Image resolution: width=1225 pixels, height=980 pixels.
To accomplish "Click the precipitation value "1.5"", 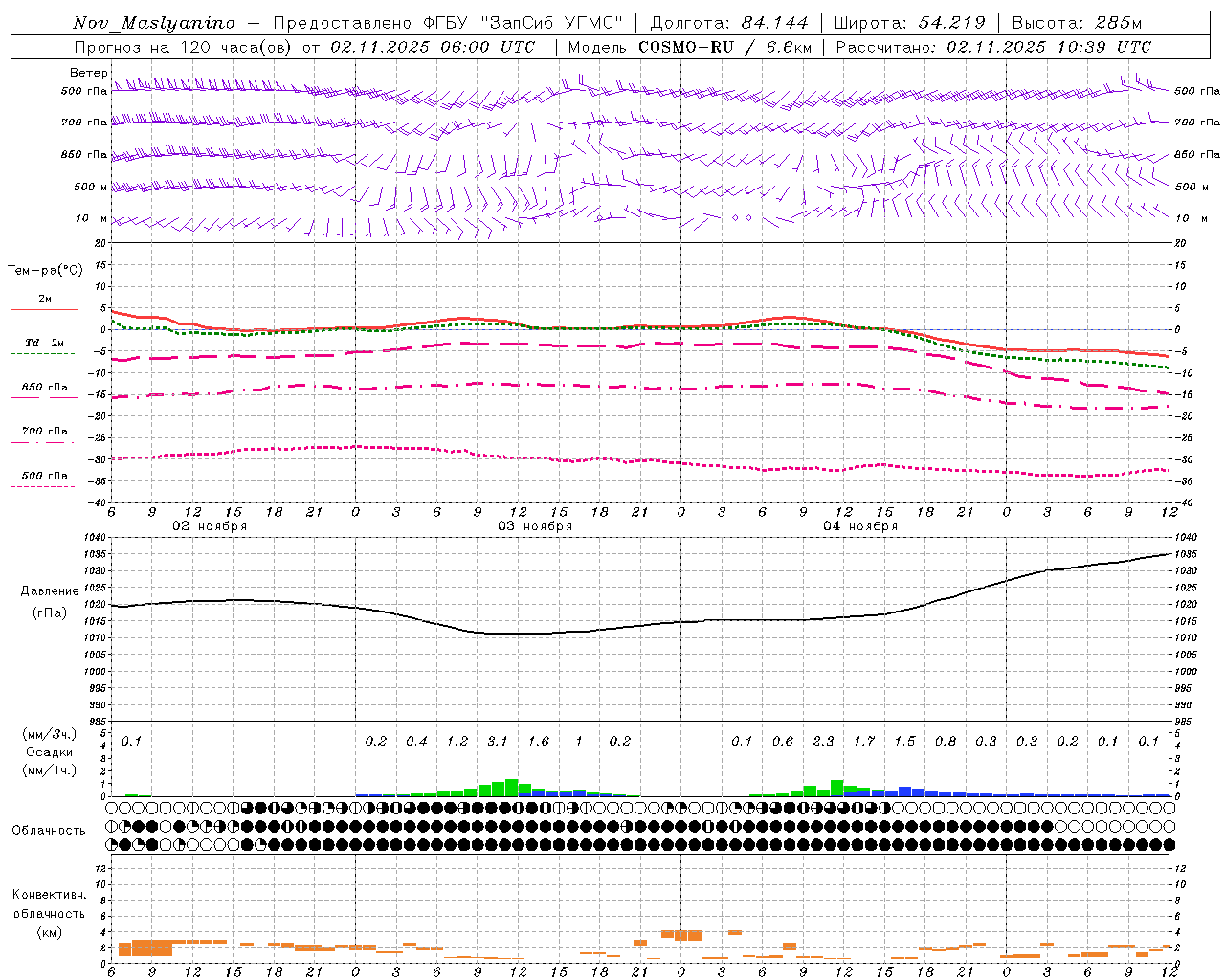I will pyautogui.click(x=904, y=742).
